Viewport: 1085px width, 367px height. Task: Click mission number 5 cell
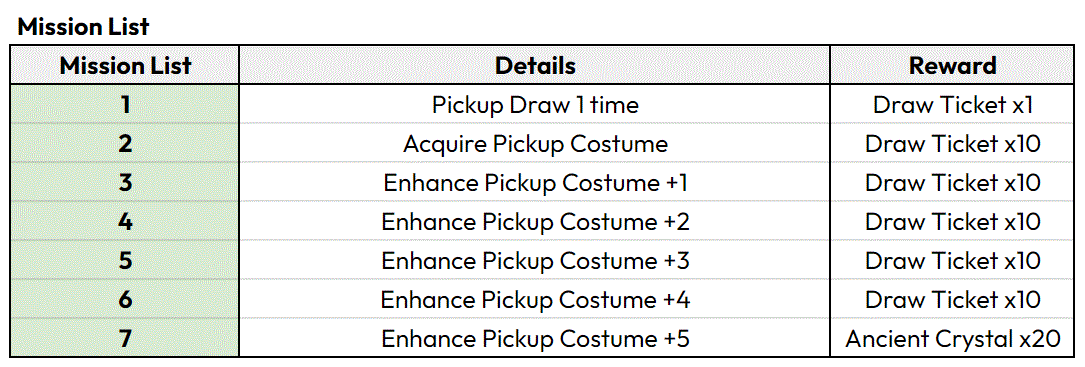125,260
